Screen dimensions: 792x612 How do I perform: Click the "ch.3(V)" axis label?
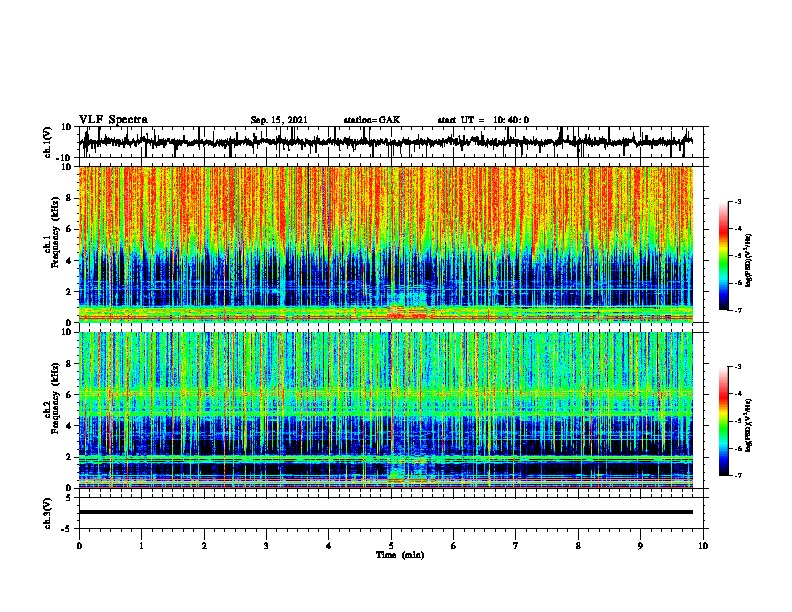[48, 514]
